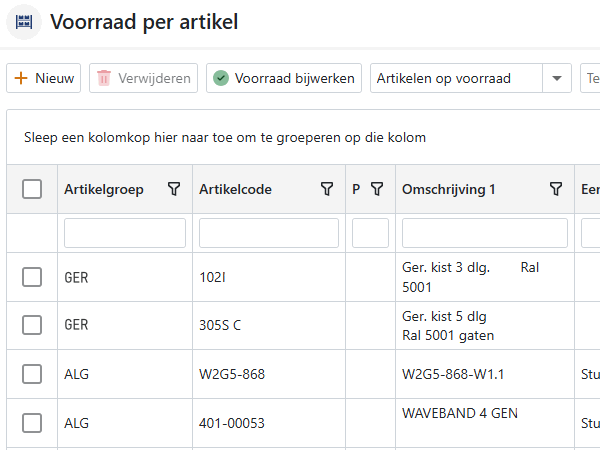Open filter for Omschrijving 1 column
Image resolution: width=600 pixels, height=450 pixels.
point(557,189)
